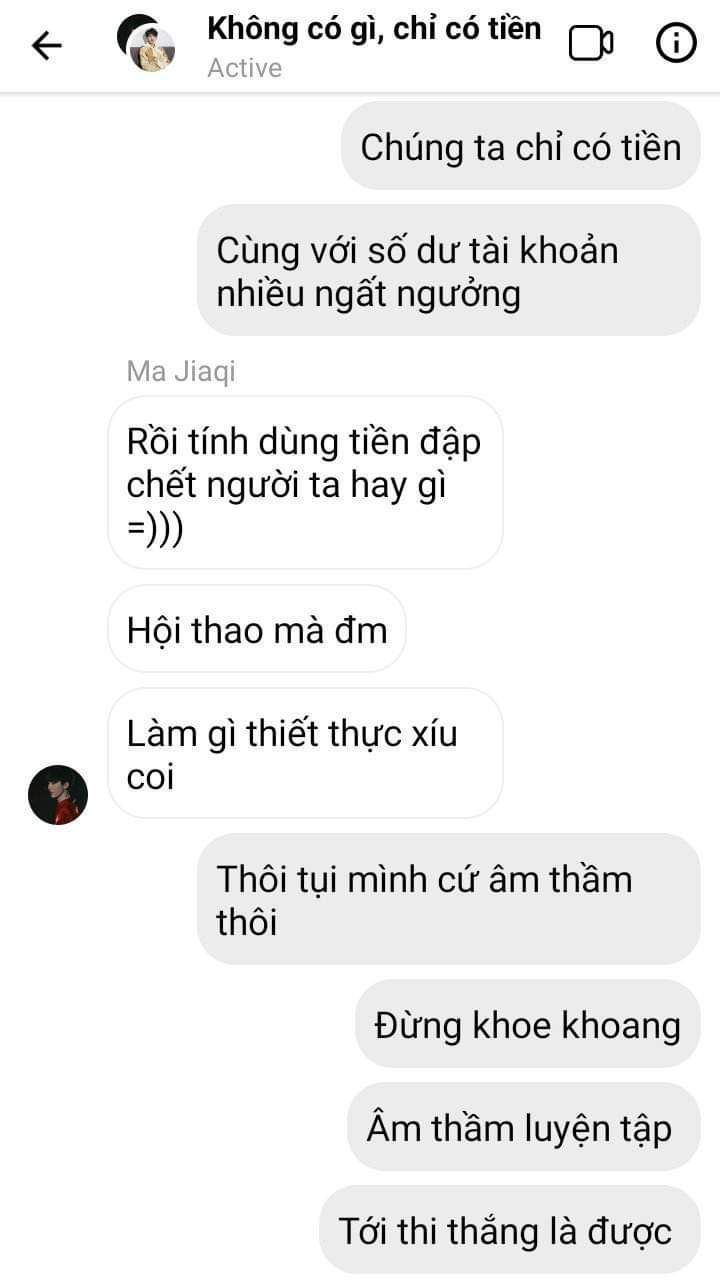Tap the group chat avatar in the header
Viewport: 720px width, 1285px height.
click(x=146, y=44)
